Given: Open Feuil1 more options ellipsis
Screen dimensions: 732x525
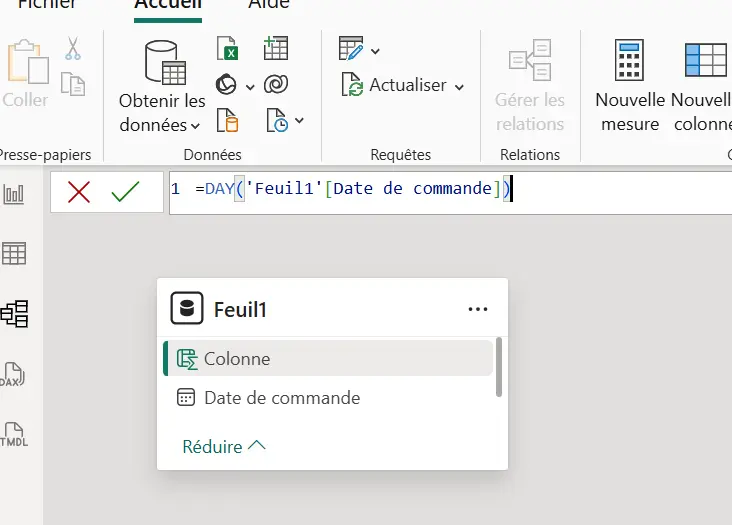Looking at the screenshot, I should [478, 309].
